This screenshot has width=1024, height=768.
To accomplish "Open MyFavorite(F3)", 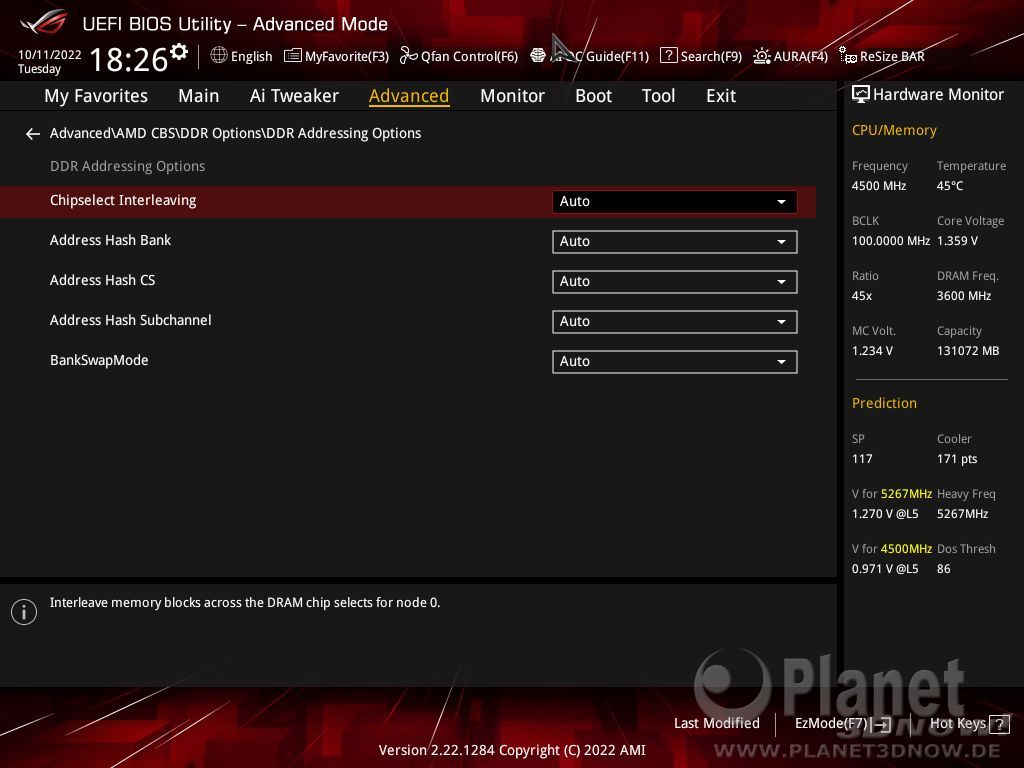I will click(337, 56).
